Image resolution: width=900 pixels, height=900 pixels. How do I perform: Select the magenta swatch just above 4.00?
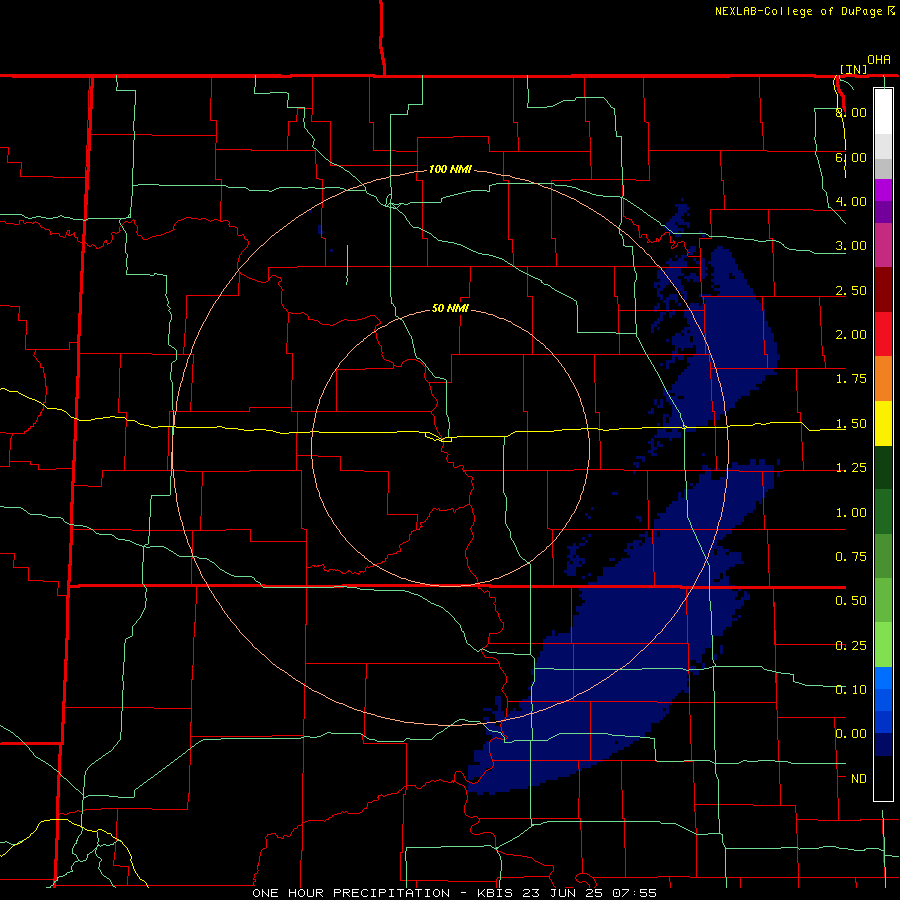(x=883, y=190)
